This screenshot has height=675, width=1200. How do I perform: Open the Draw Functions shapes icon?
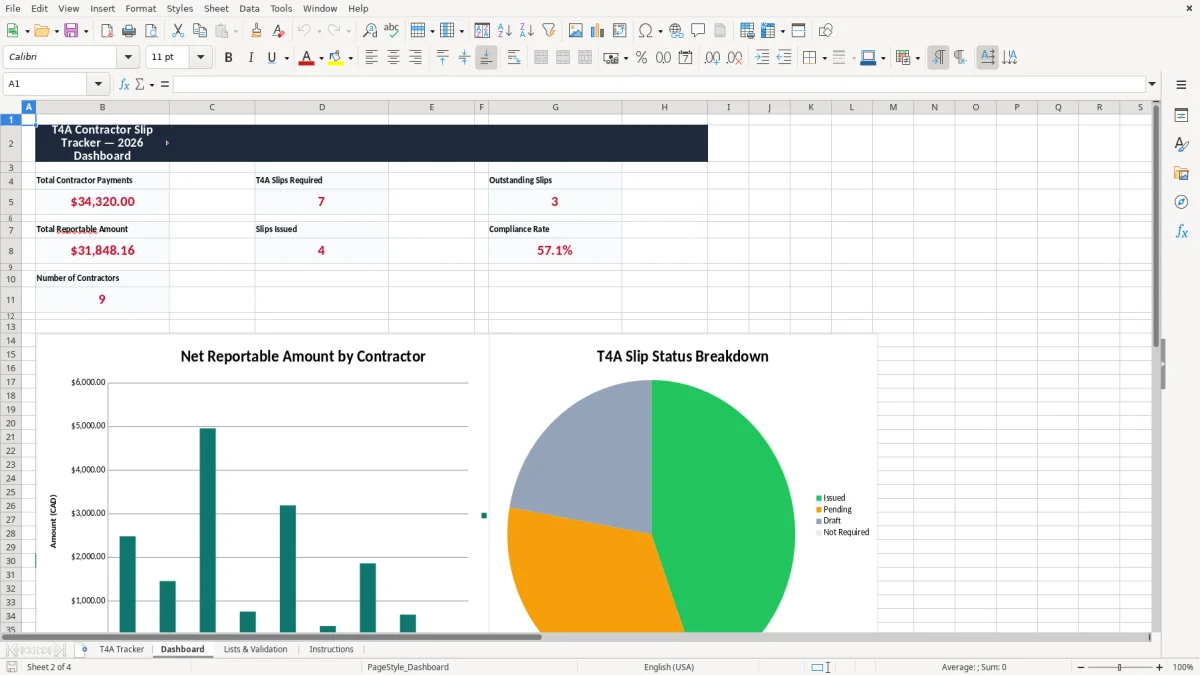point(825,31)
